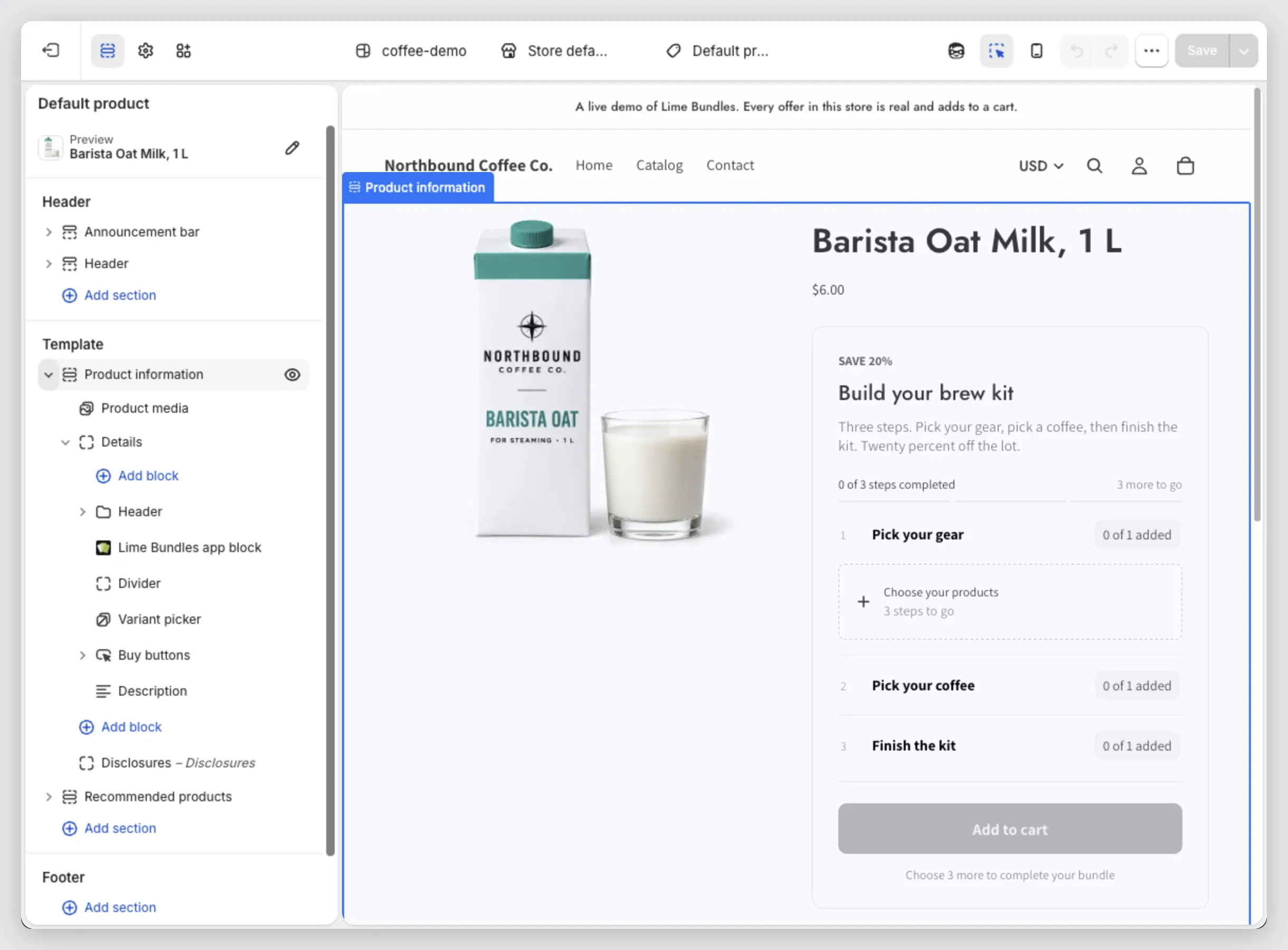Open the Sections panel icon
This screenshot has height=950, width=1288.
108,51
